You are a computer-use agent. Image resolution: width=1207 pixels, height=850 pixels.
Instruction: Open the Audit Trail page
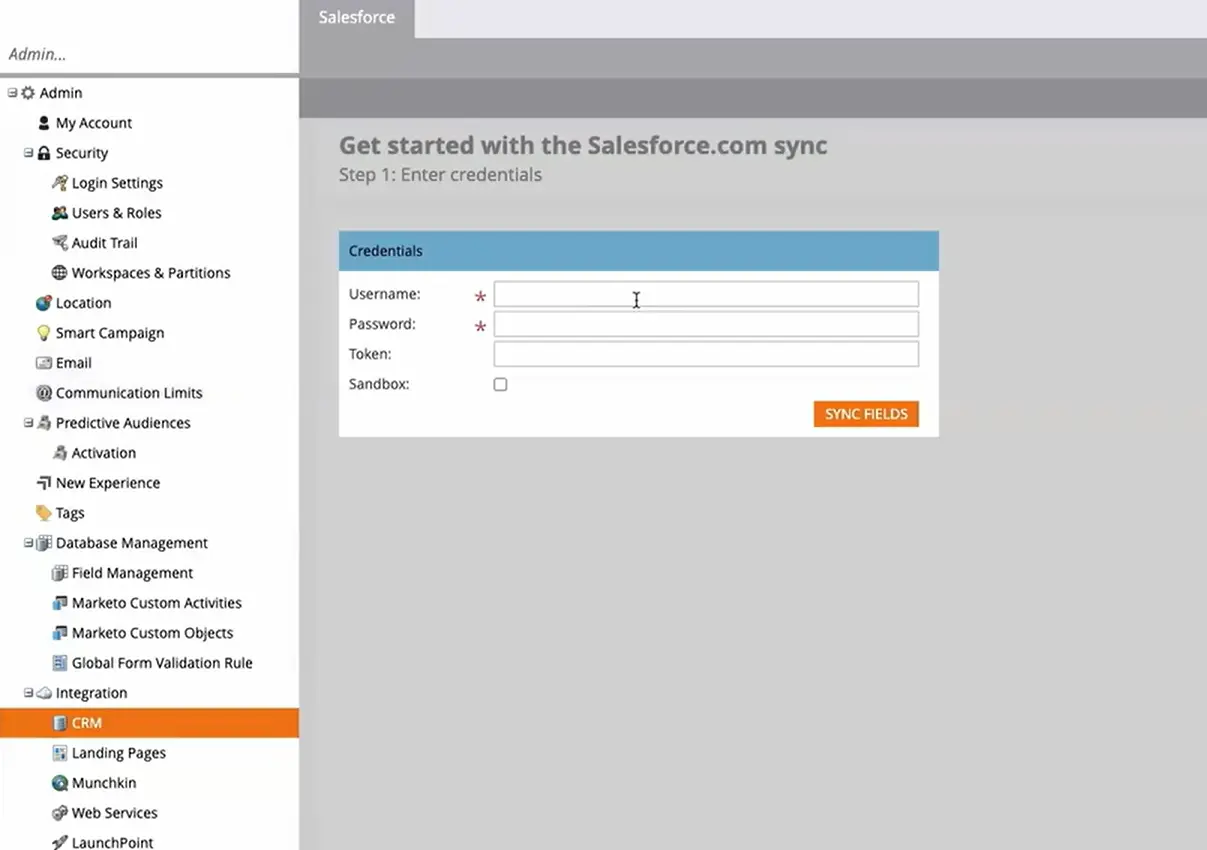coord(104,242)
